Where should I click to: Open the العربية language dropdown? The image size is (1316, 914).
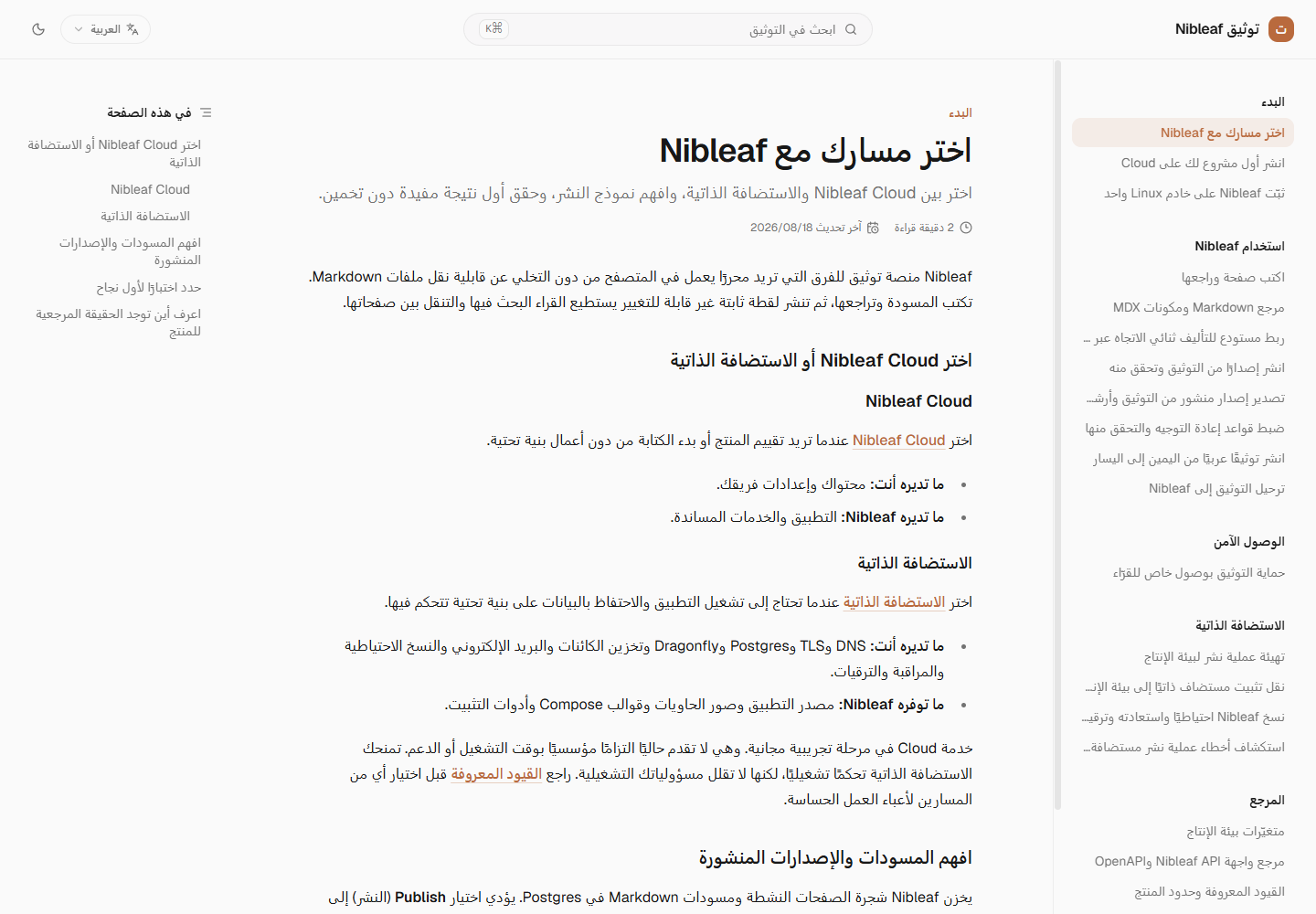tap(105, 29)
